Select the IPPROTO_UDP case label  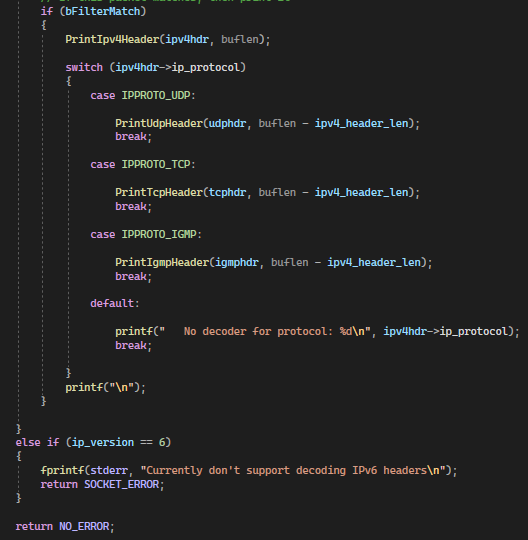pyautogui.click(x=156, y=95)
